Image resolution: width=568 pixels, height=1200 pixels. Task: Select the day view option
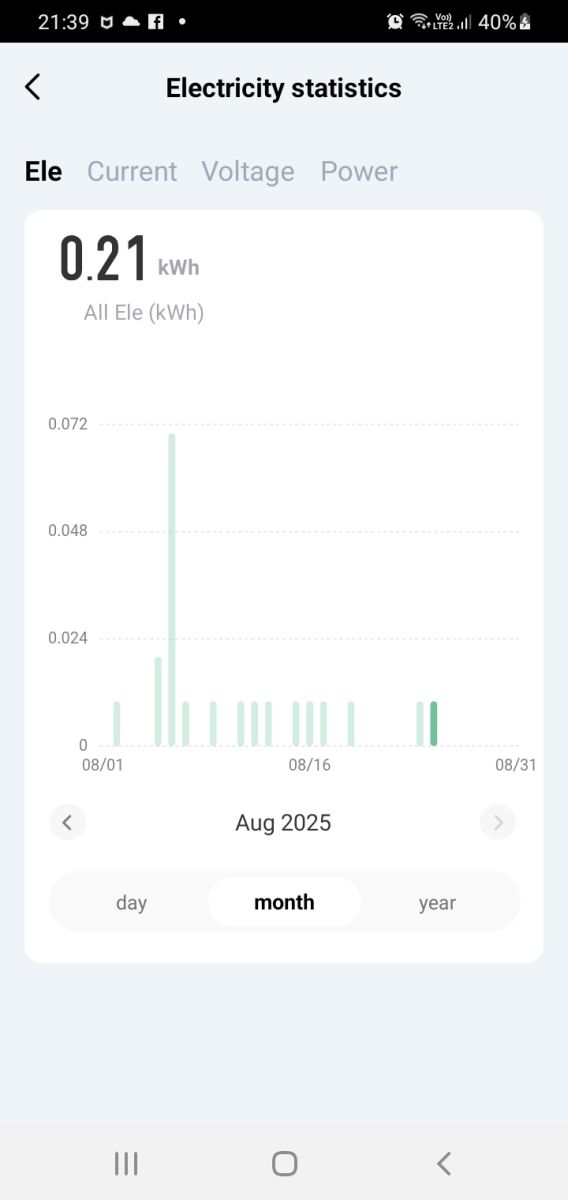click(x=131, y=903)
